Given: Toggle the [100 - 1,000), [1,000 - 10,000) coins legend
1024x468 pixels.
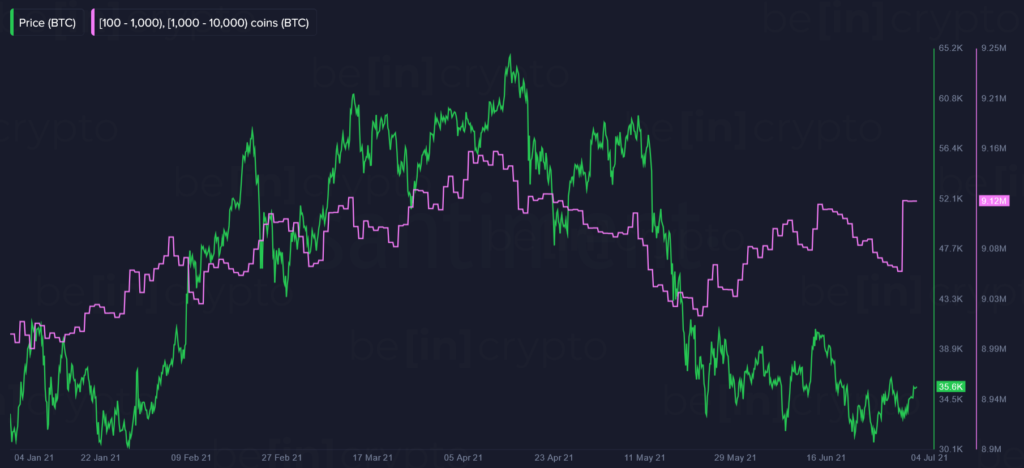Looking at the screenshot, I should (x=203, y=24).
